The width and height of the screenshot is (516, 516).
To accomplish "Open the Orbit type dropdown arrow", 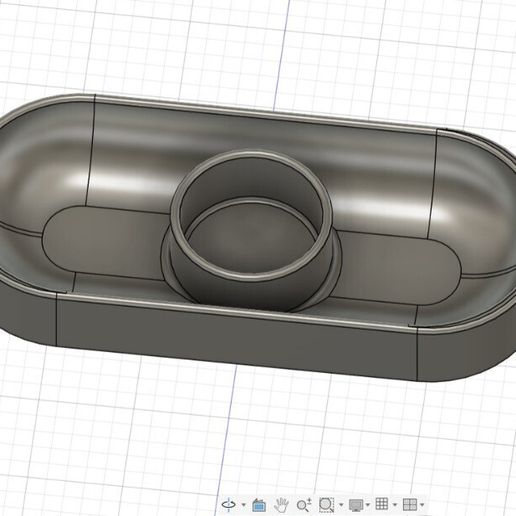I will (243, 505).
